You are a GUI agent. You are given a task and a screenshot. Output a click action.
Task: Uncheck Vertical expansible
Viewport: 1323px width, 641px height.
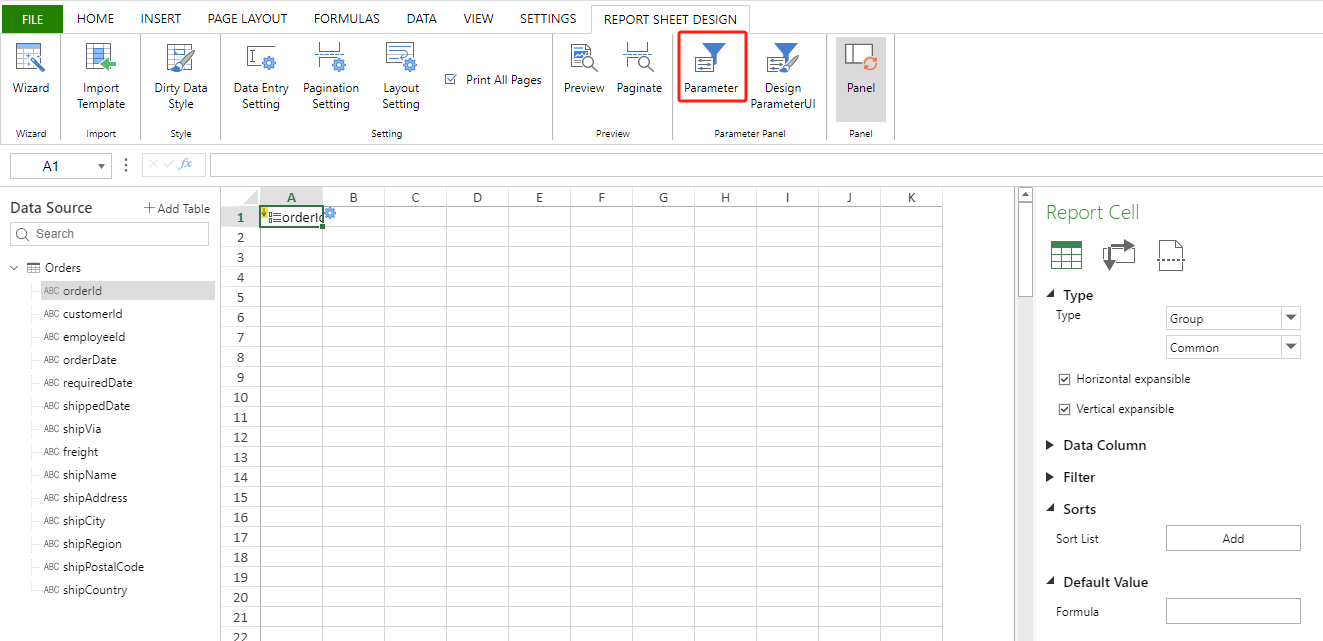tap(1065, 408)
